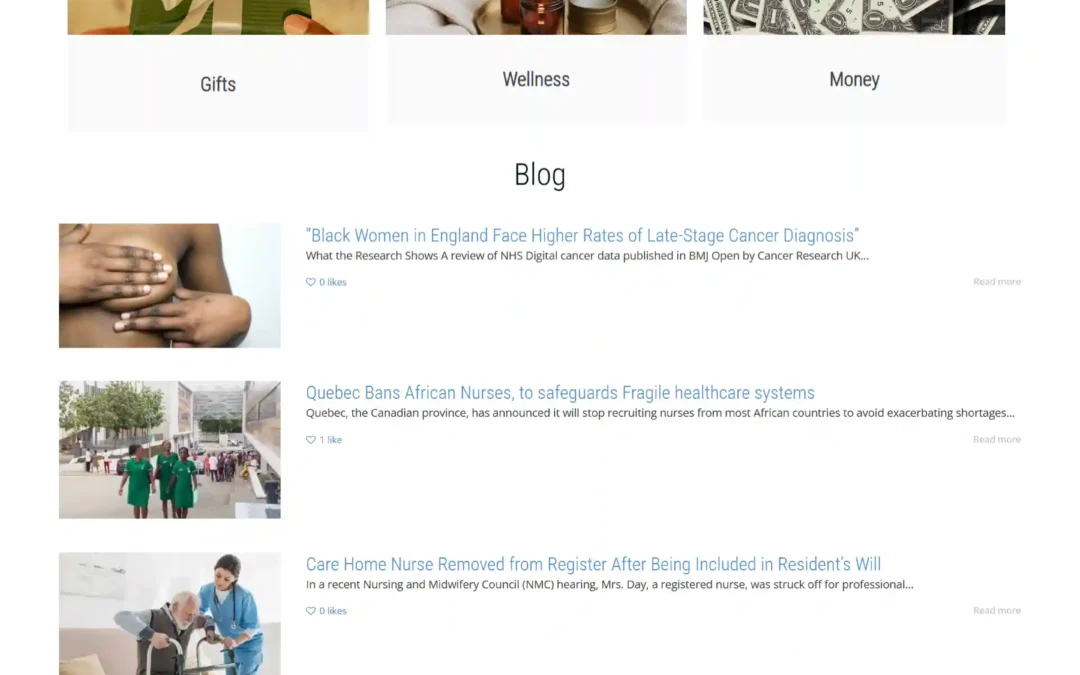Open the Black Women Late-Stage Cancer article title
Viewport: 1080px width, 675px height.
582,236
